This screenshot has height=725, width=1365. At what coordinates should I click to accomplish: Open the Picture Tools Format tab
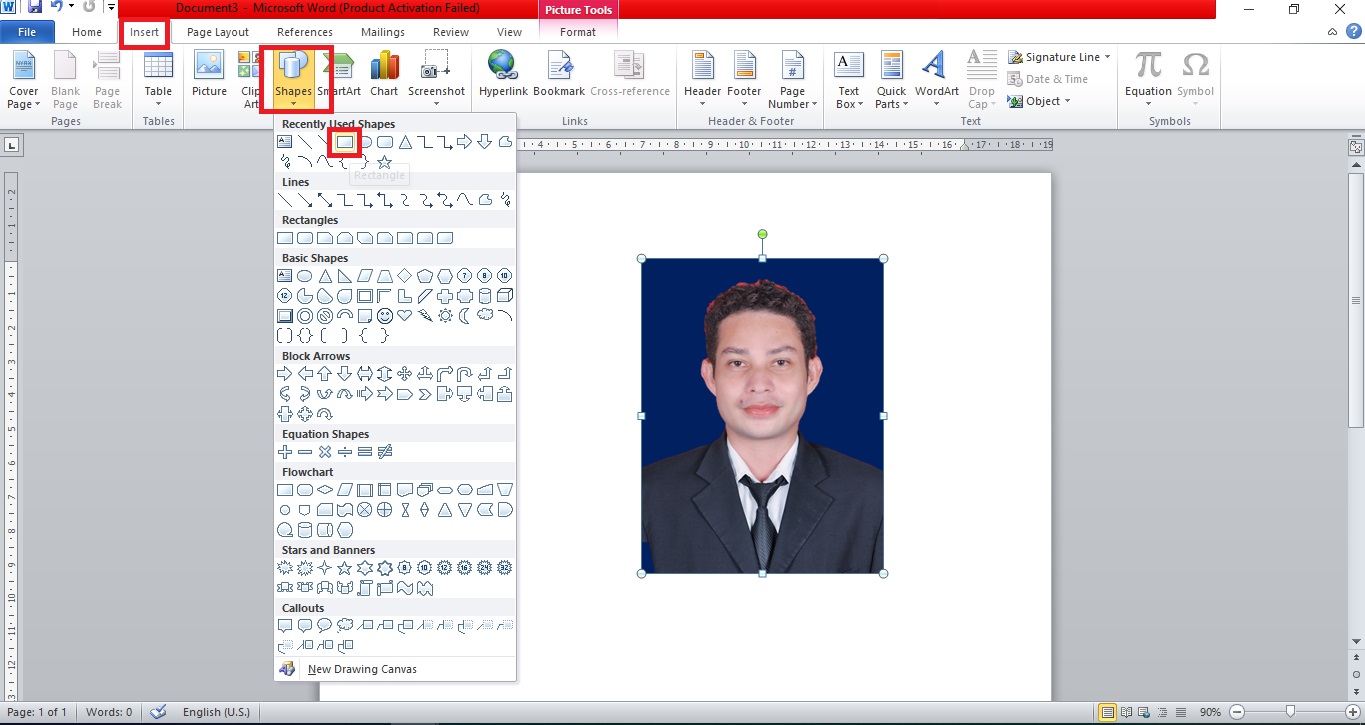point(578,31)
